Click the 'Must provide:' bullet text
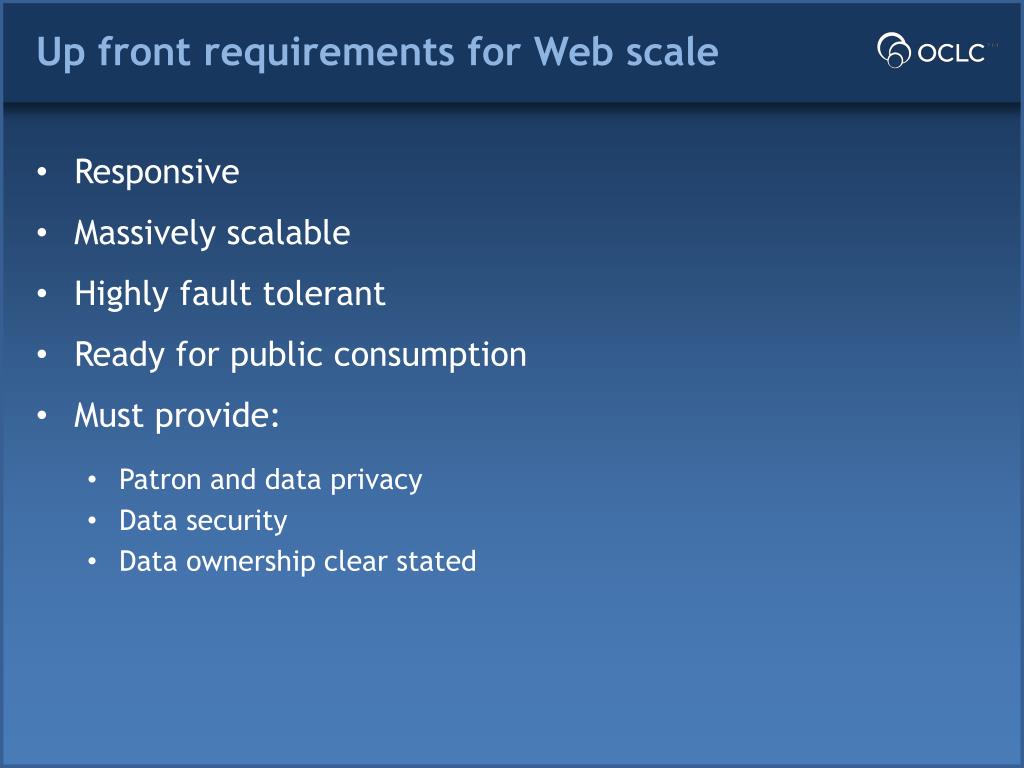 pyautogui.click(x=177, y=415)
